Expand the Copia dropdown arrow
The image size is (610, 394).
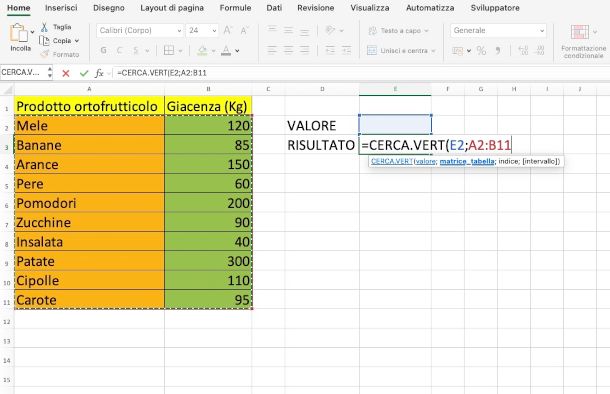[77, 40]
